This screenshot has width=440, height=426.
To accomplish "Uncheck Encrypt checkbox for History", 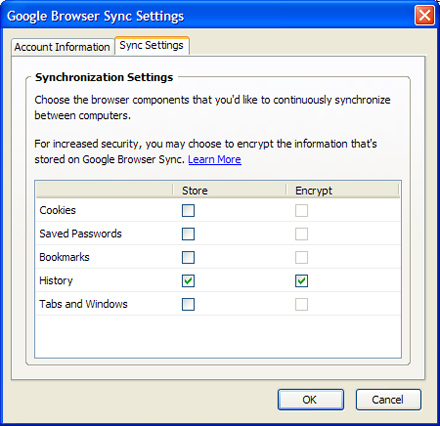I will pos(301,281).
